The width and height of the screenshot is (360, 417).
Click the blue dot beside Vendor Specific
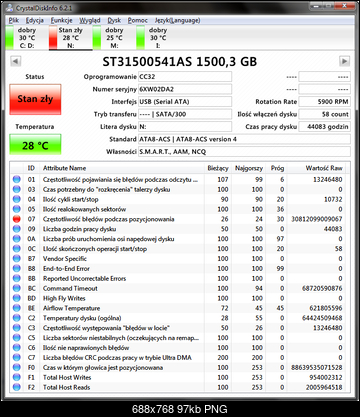click(16, 259)
